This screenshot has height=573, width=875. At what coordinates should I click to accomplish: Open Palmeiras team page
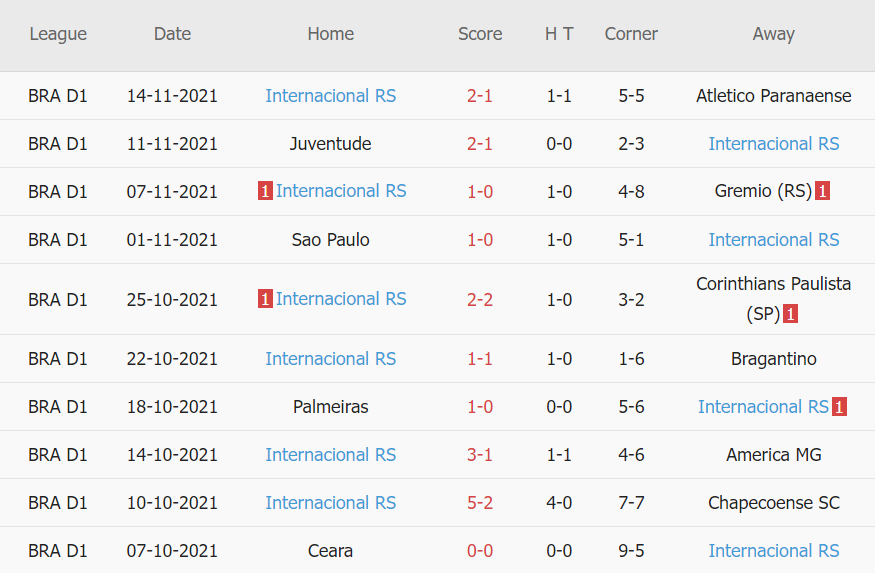(x=330, y=407)
